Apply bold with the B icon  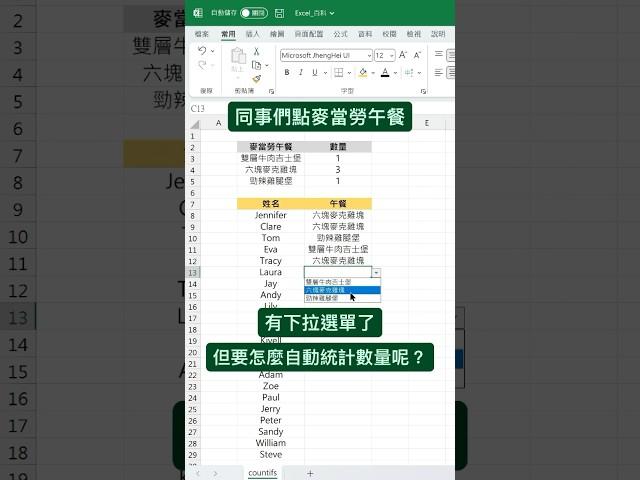[286, 72]
